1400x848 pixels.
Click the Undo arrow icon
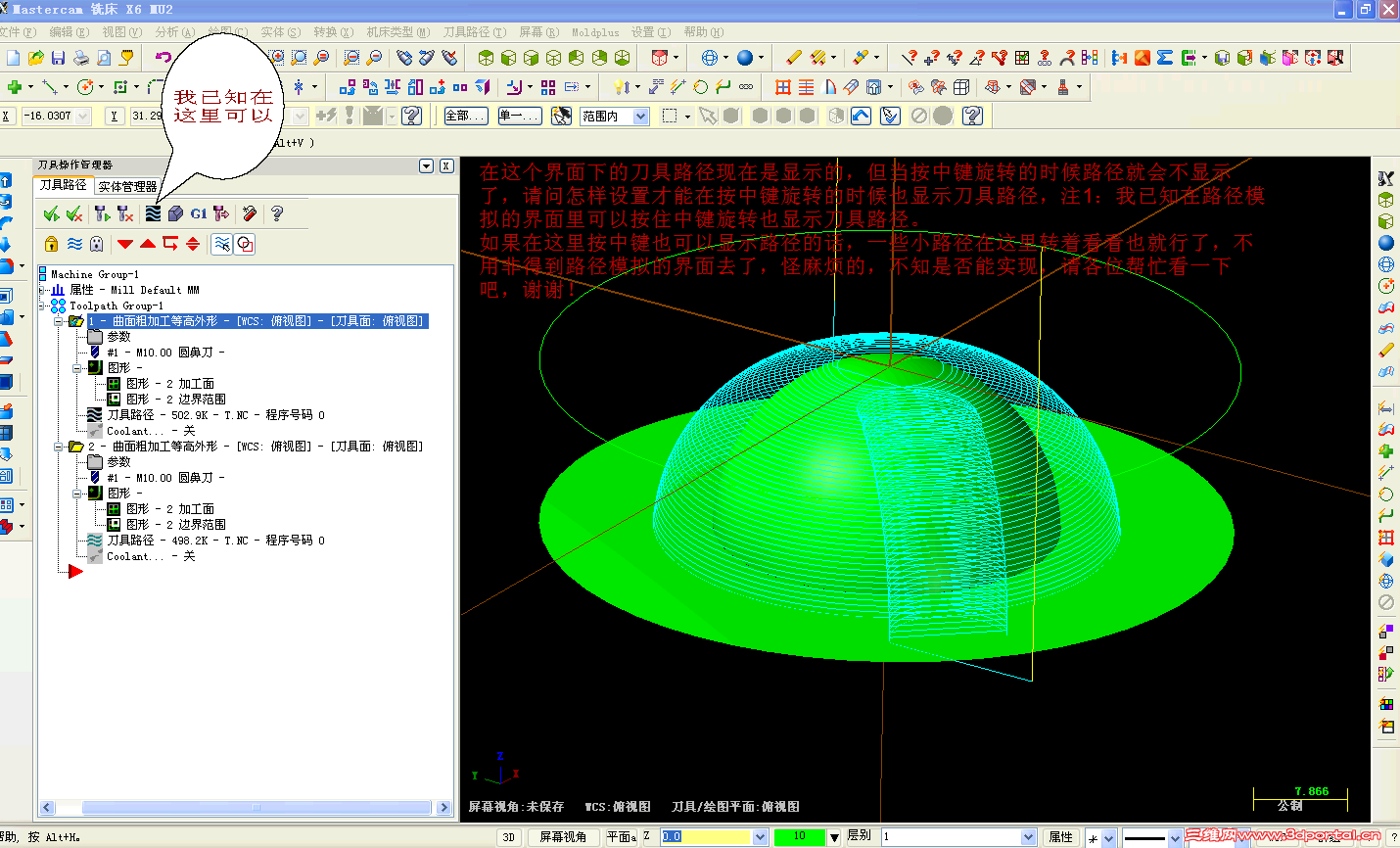(163, 58)
